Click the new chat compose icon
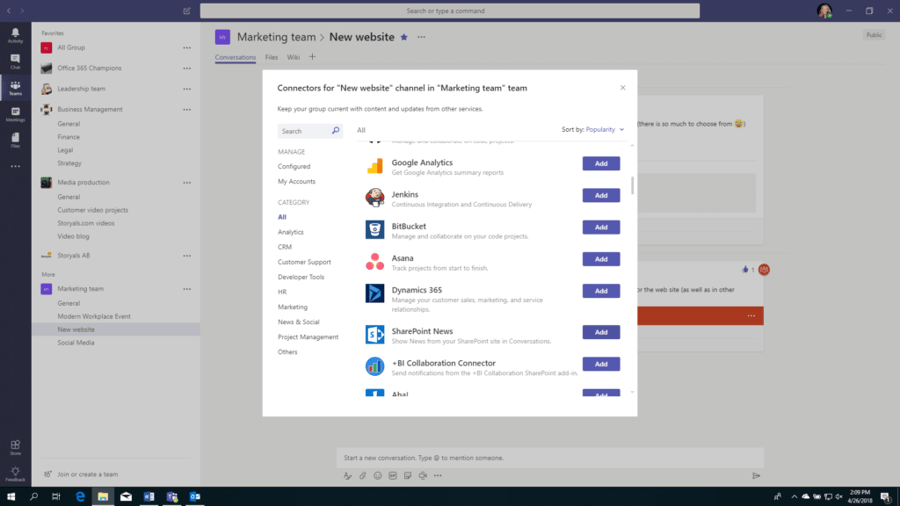 point(187,11)
